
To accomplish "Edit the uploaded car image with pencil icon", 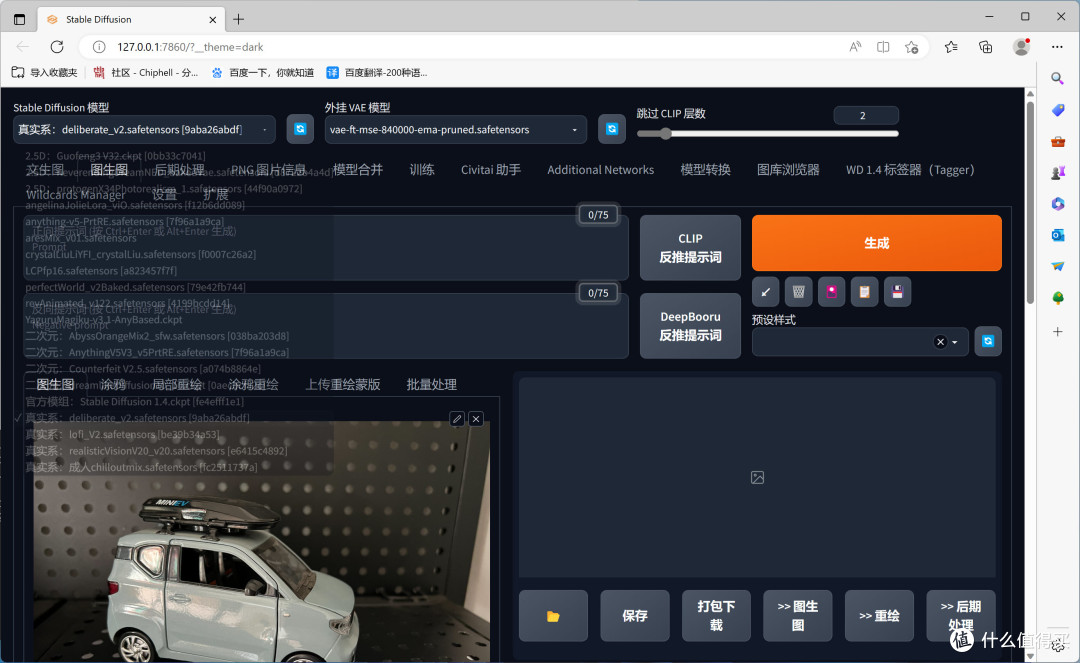I will [457, 419].
